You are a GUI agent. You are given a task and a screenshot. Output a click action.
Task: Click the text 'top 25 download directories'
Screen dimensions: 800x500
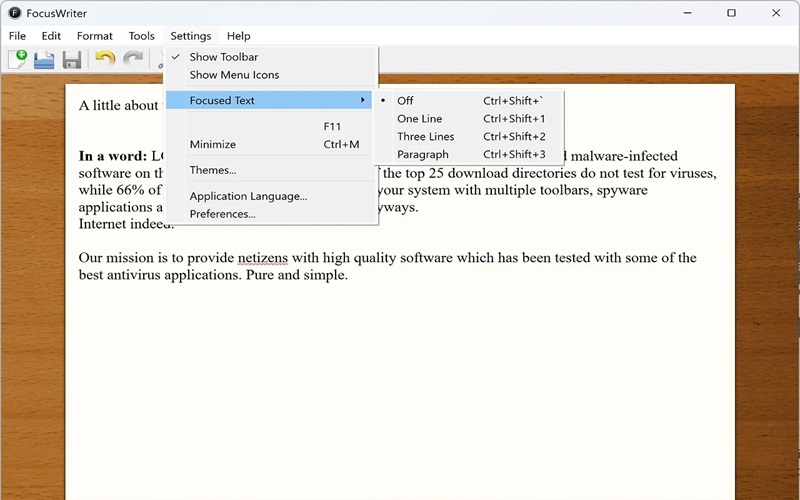pyautogui.click(x=491, y=173)
